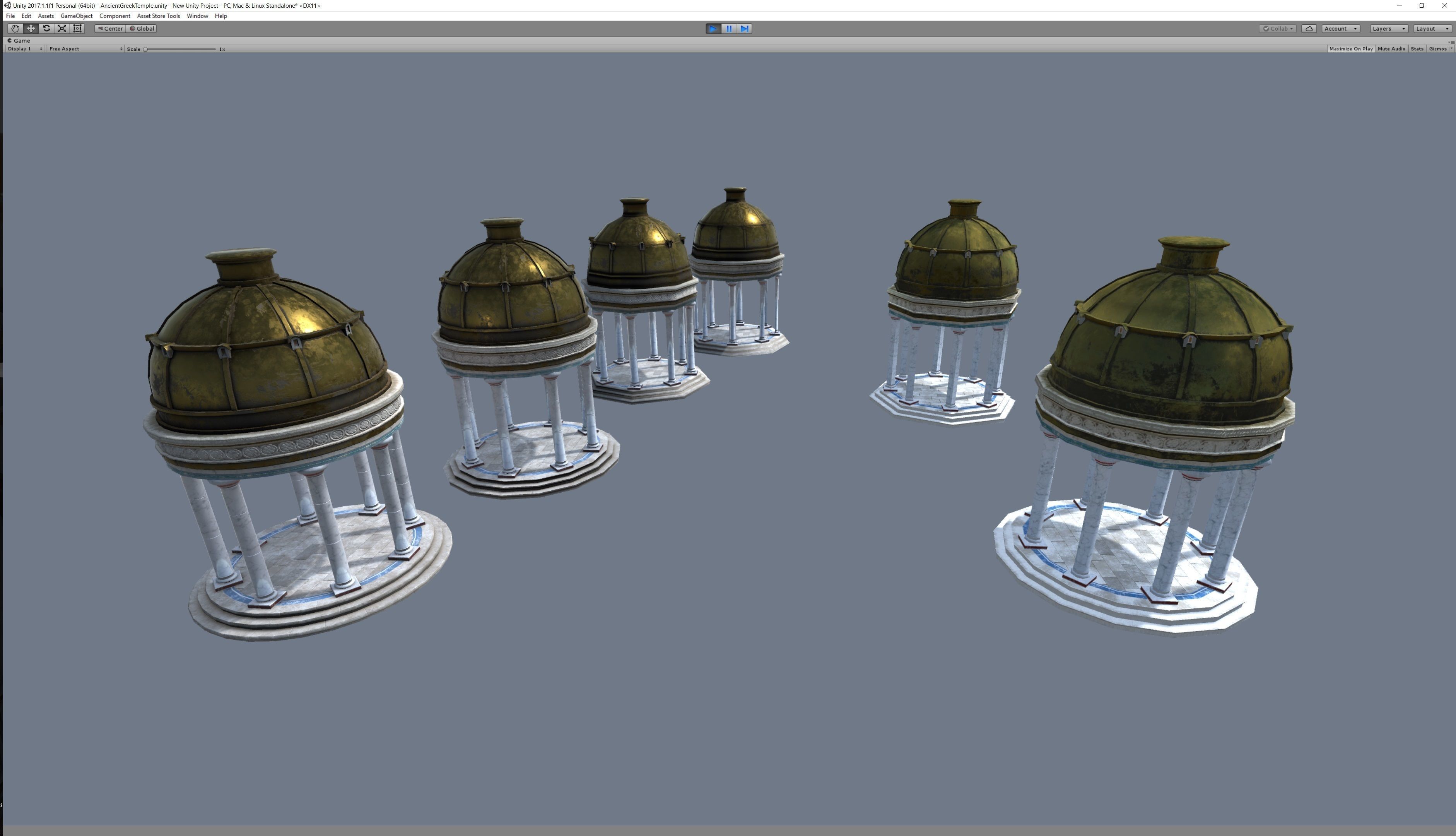This screenshot has width=1456, height=836.
Task: Open the Display 1 dropdown
Action: [25, 49]
